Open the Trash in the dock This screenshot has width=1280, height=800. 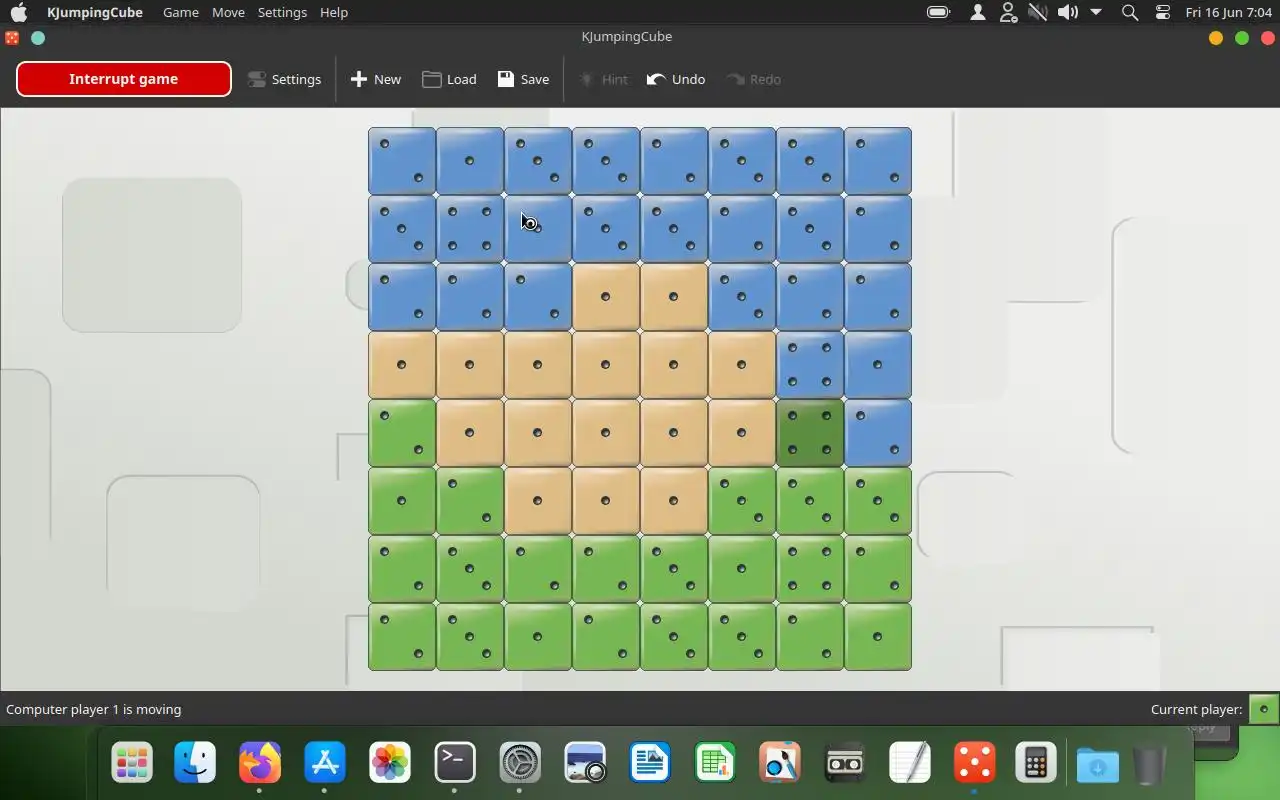pyautogui.click(x=1150, y=766)
